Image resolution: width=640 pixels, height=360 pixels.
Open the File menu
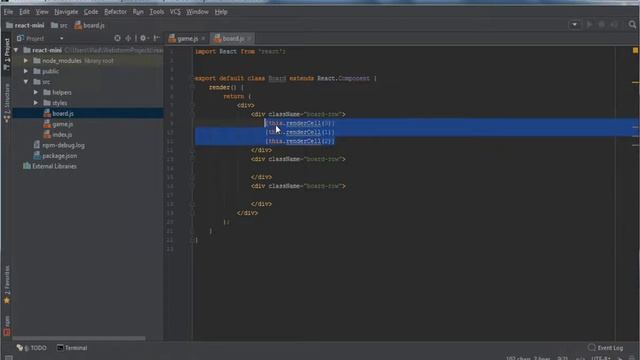8,12
